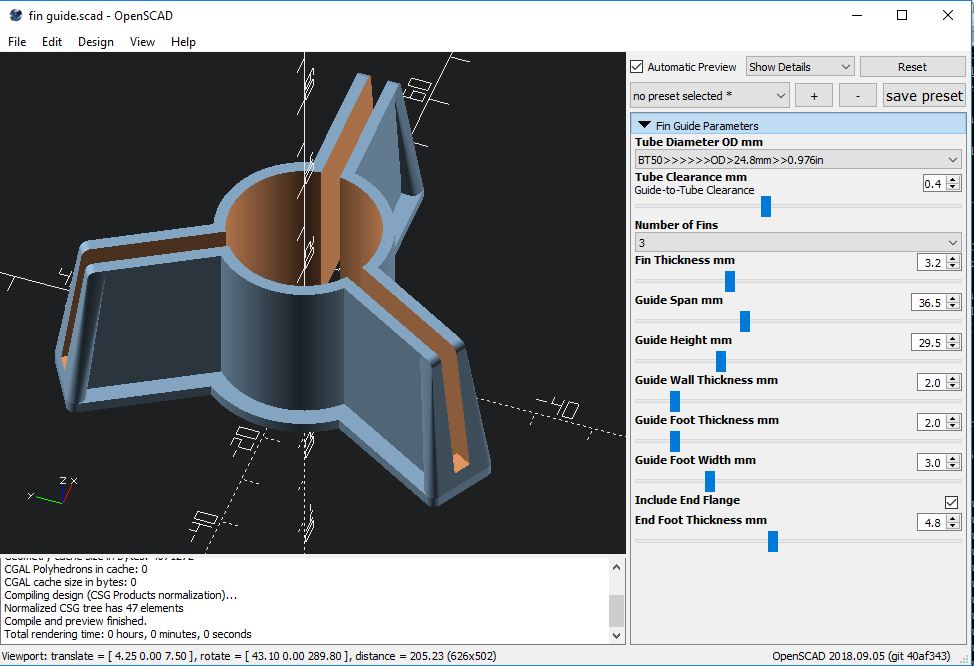Decrease Guide Foot Width with down arrow
The width and height of the screenshot is (974, 666).
[x=954, y=466]
